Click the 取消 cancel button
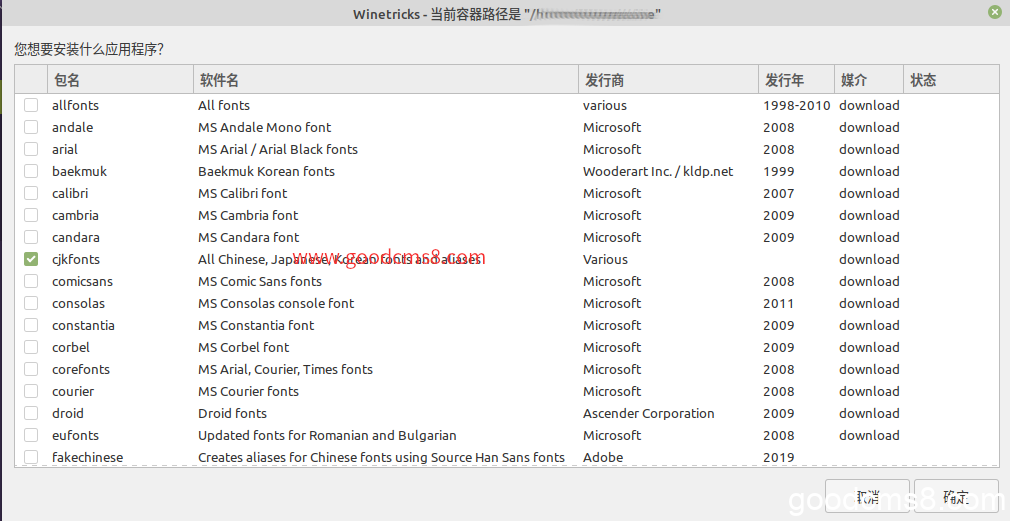The width and height of the screenshot is (1010, 521). [867, 497]
